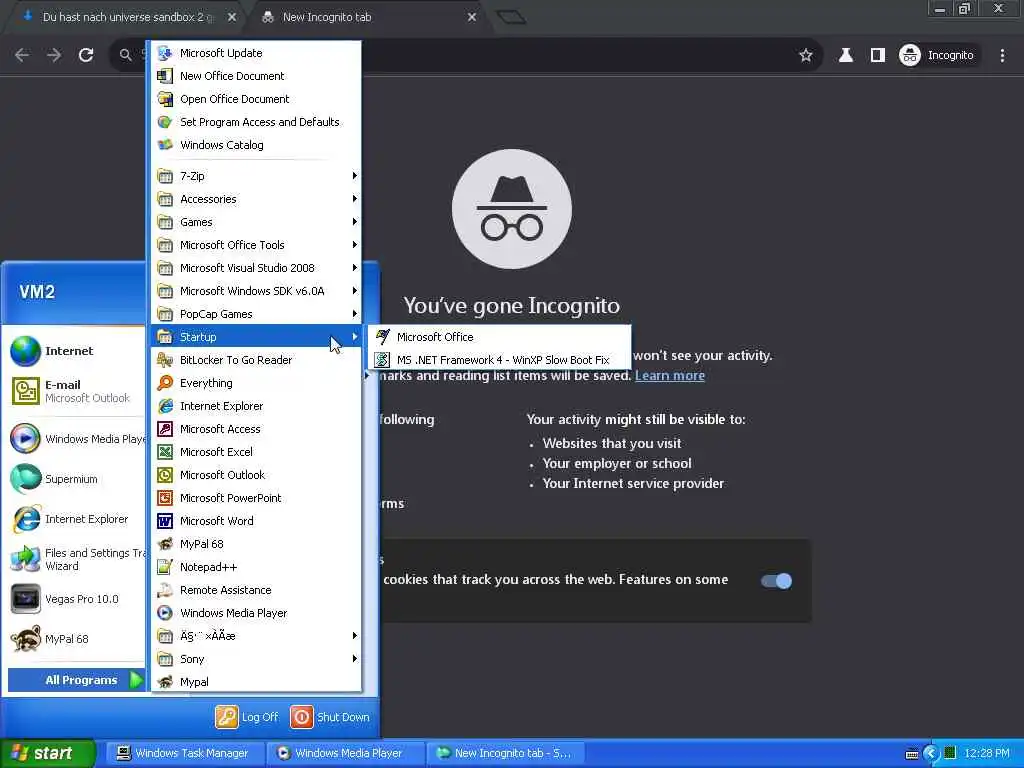This screenshot has width=1024, height=768.
Task: Open Microsoft Update from All Programs
Action: coord(256,53)
